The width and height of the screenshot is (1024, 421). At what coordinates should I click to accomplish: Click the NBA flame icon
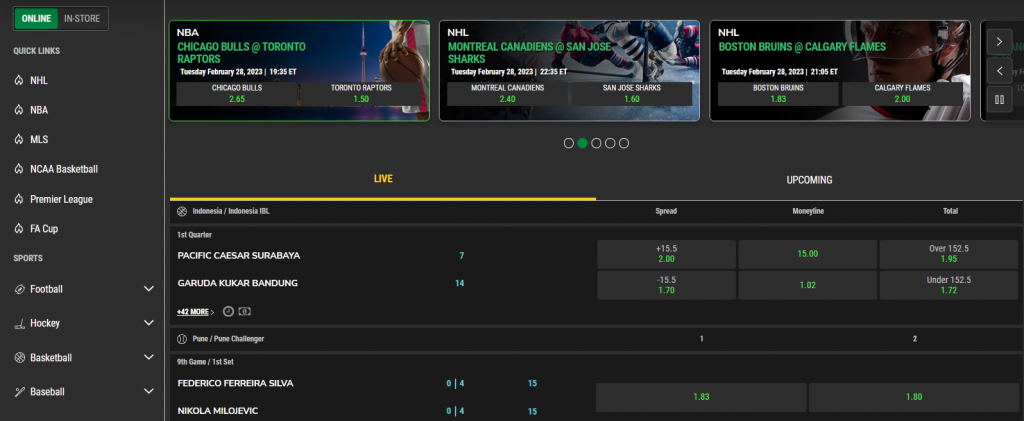18,110
